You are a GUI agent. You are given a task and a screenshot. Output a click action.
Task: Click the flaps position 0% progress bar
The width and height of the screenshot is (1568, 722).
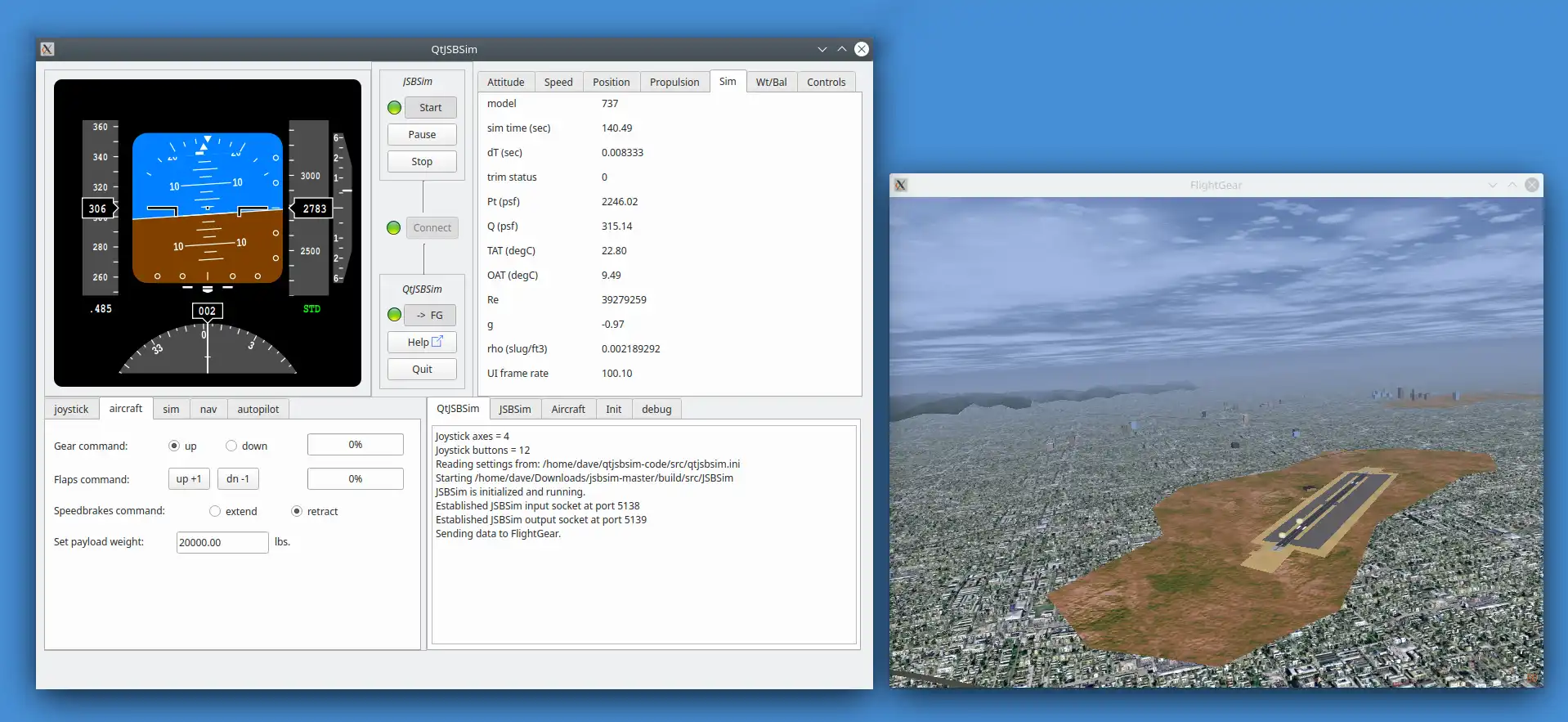click(356, 479)
